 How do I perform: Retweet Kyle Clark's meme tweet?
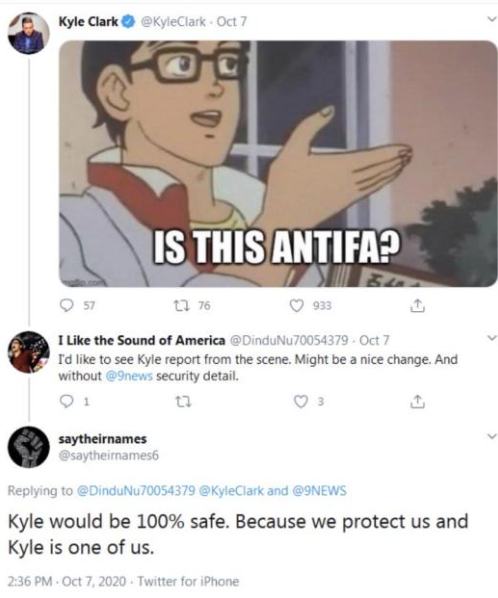[180, 305]
